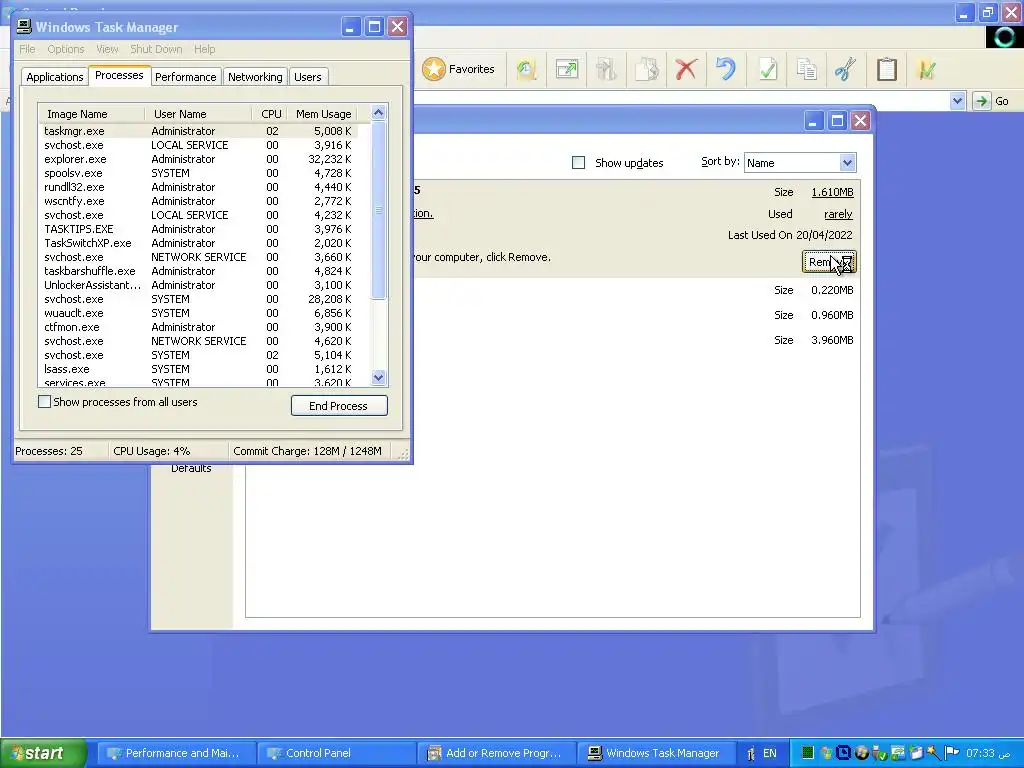Switch to Performance and Maintenance taskbar item
The width and height of the screenshot is (1024, 768).
(175, 753)
